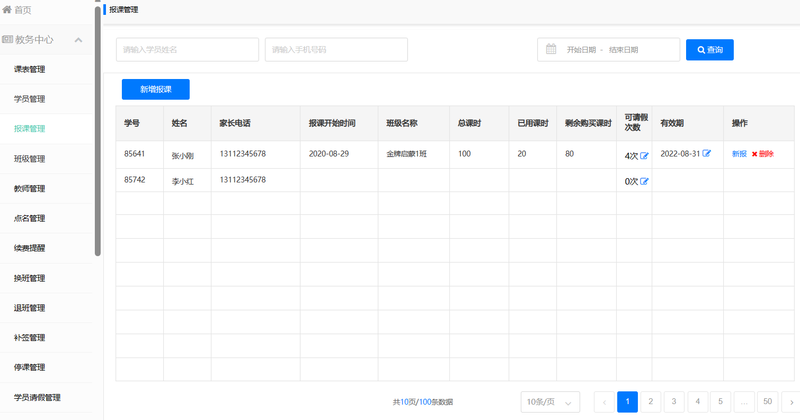The height and width of the screenshot is (420, 800).
Task: Click the pagination ellipsis button
Action: point(744,402)
